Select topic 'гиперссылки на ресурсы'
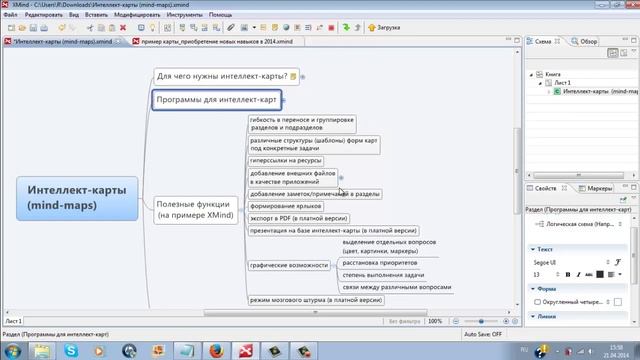Viewport: 640px width, 360px height. point(286,161)
